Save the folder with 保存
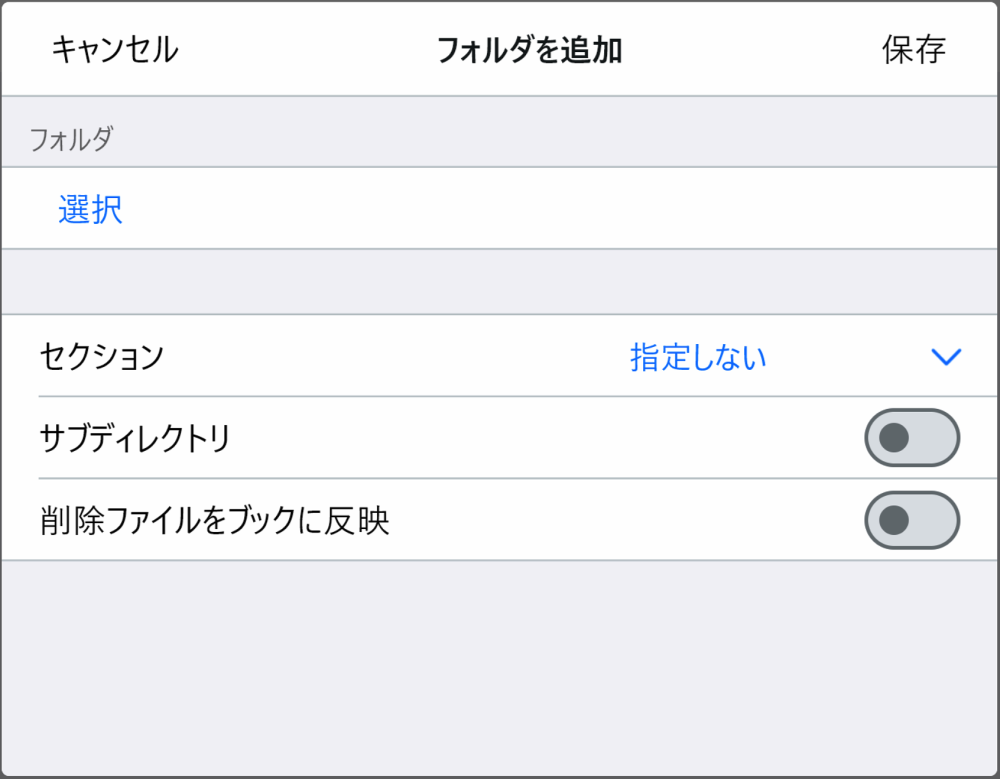The image size is (1000, 779). [913, 49]
